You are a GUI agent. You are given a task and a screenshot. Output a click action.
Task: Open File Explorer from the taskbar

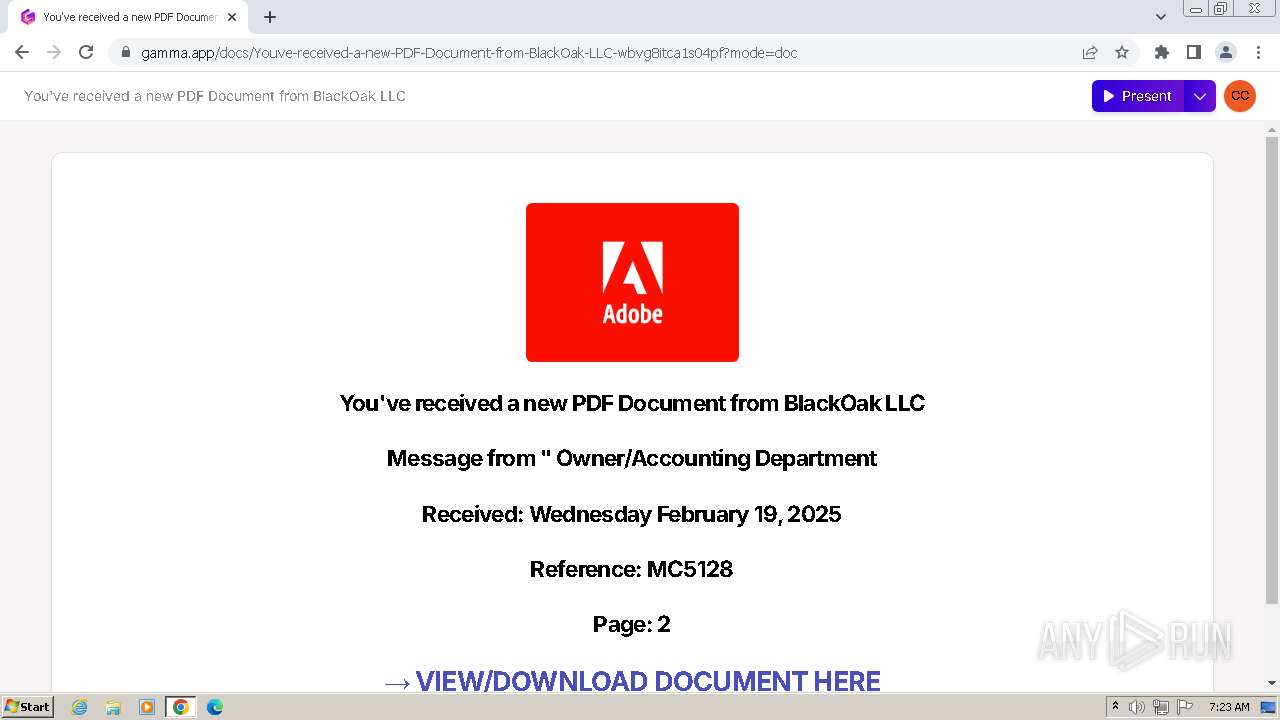pyautogui.click(x=113, y=707)
